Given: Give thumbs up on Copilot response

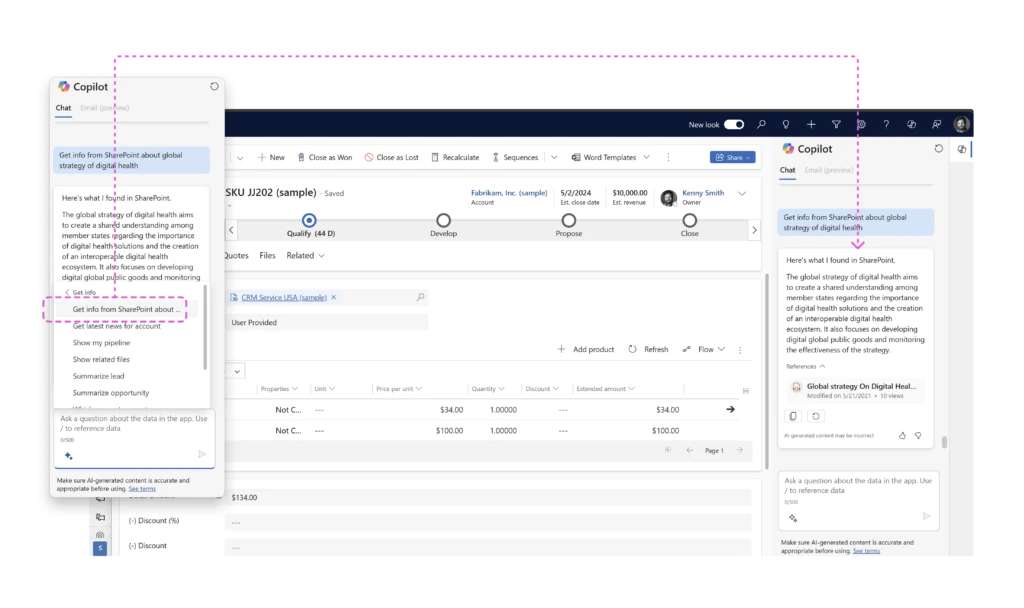Looking at the screenshot, I should point(902,436).
